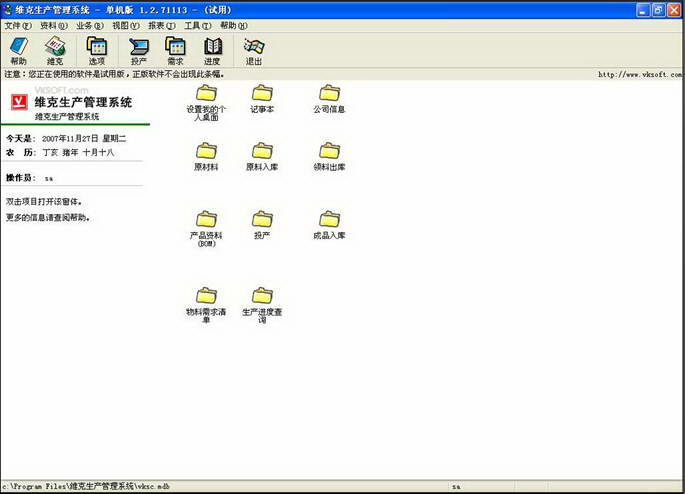Click the lunar date 丁亥 猪年 十月十八
Screen dimensions: 685x494
[78, 152]
